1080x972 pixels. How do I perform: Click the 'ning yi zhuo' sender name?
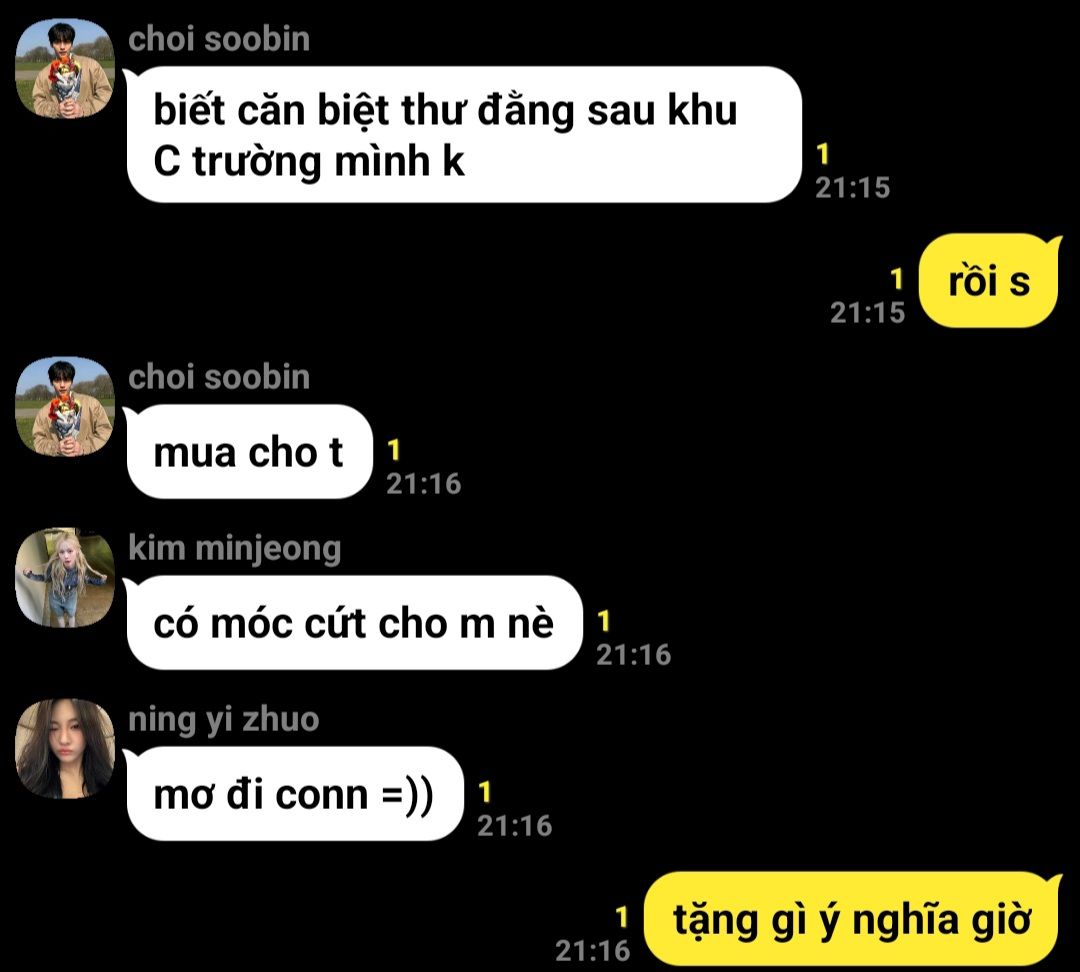224,720
